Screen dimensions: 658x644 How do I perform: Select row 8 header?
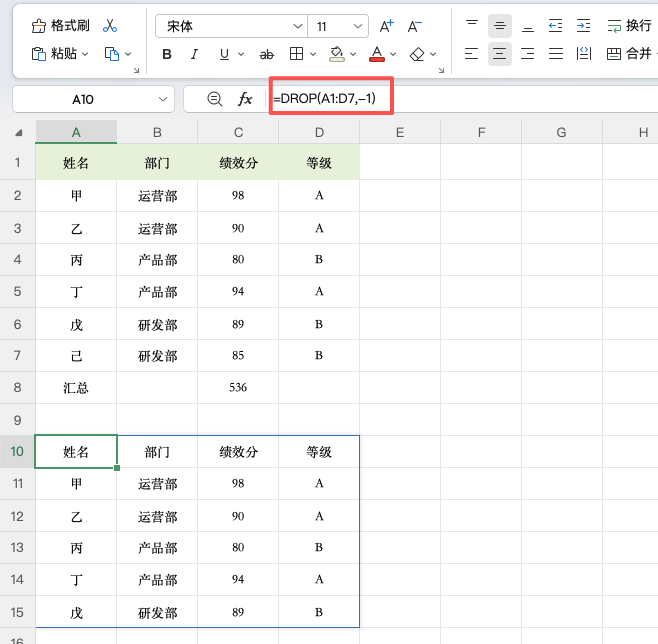tap(17, 387)
